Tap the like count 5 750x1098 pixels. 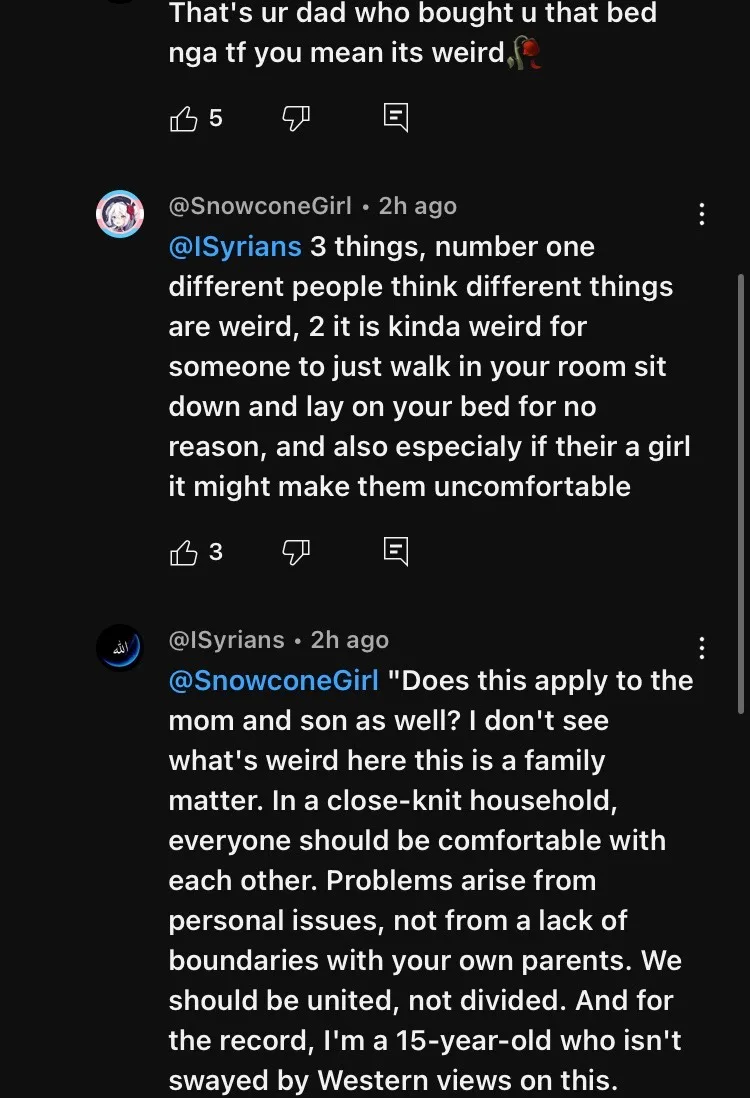(216, 120)
